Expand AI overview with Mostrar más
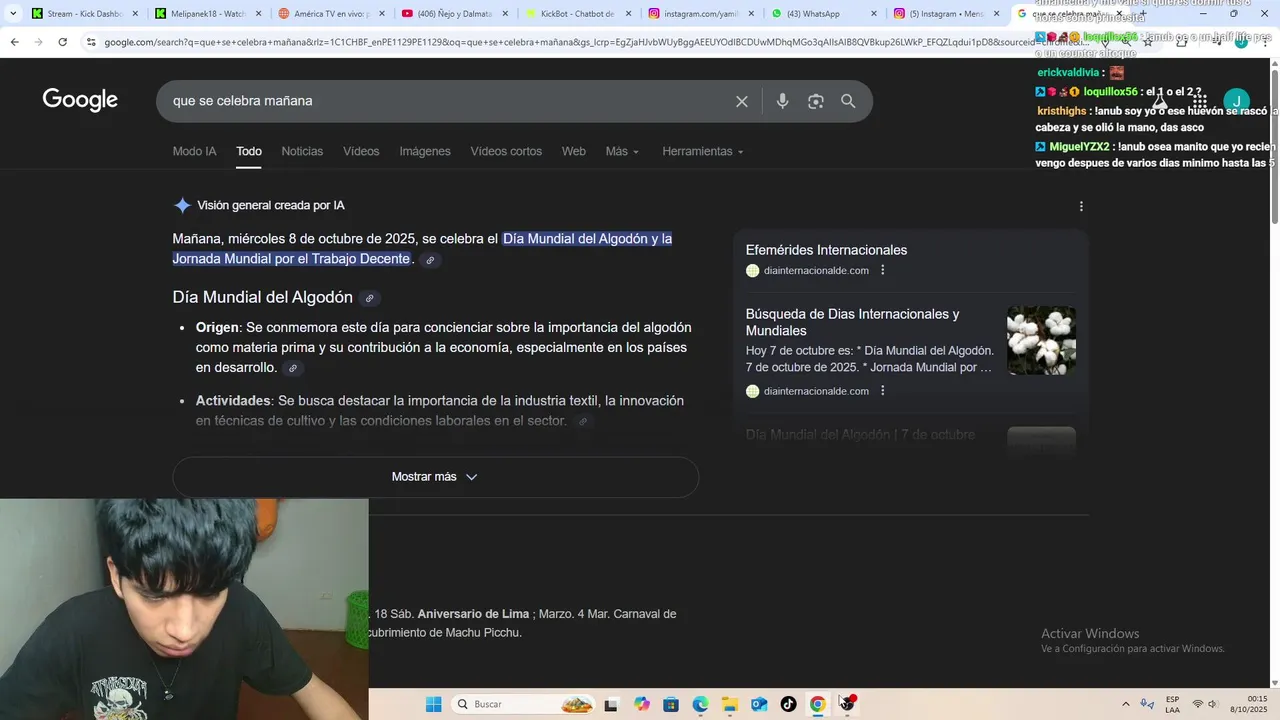The height and width of the screenshot is (720, 1280). click(x=435, y=477)
